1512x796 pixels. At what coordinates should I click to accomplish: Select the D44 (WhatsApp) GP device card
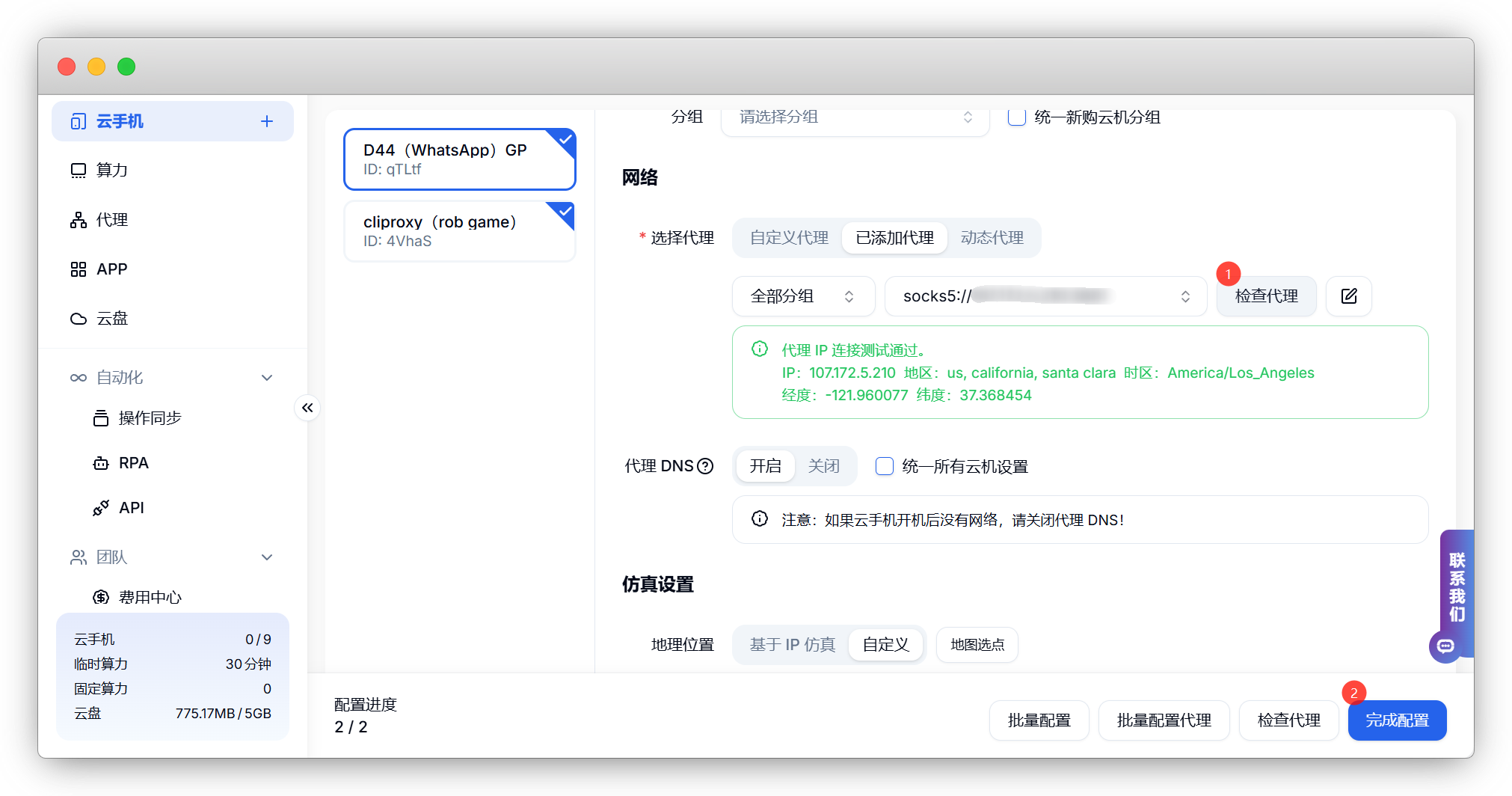[460, 159]
